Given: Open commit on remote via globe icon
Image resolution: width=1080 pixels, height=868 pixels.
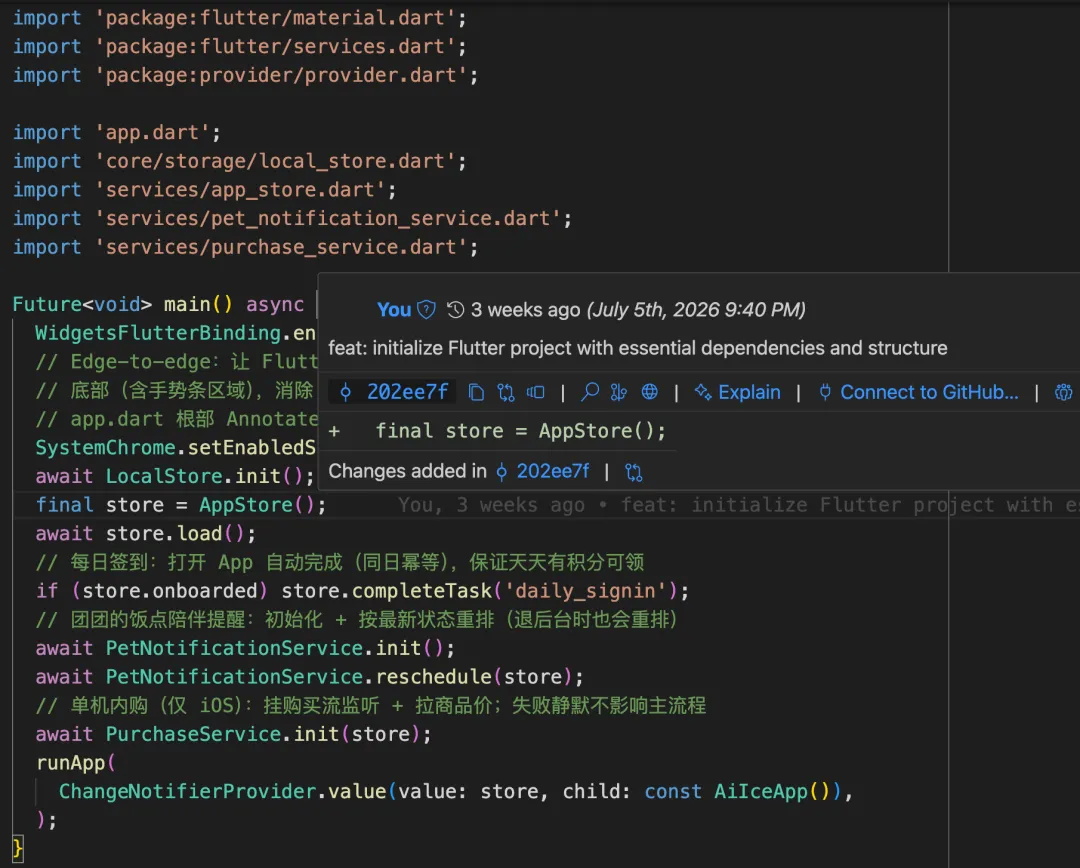Looking at the screenshot, I should click(650, 392).
